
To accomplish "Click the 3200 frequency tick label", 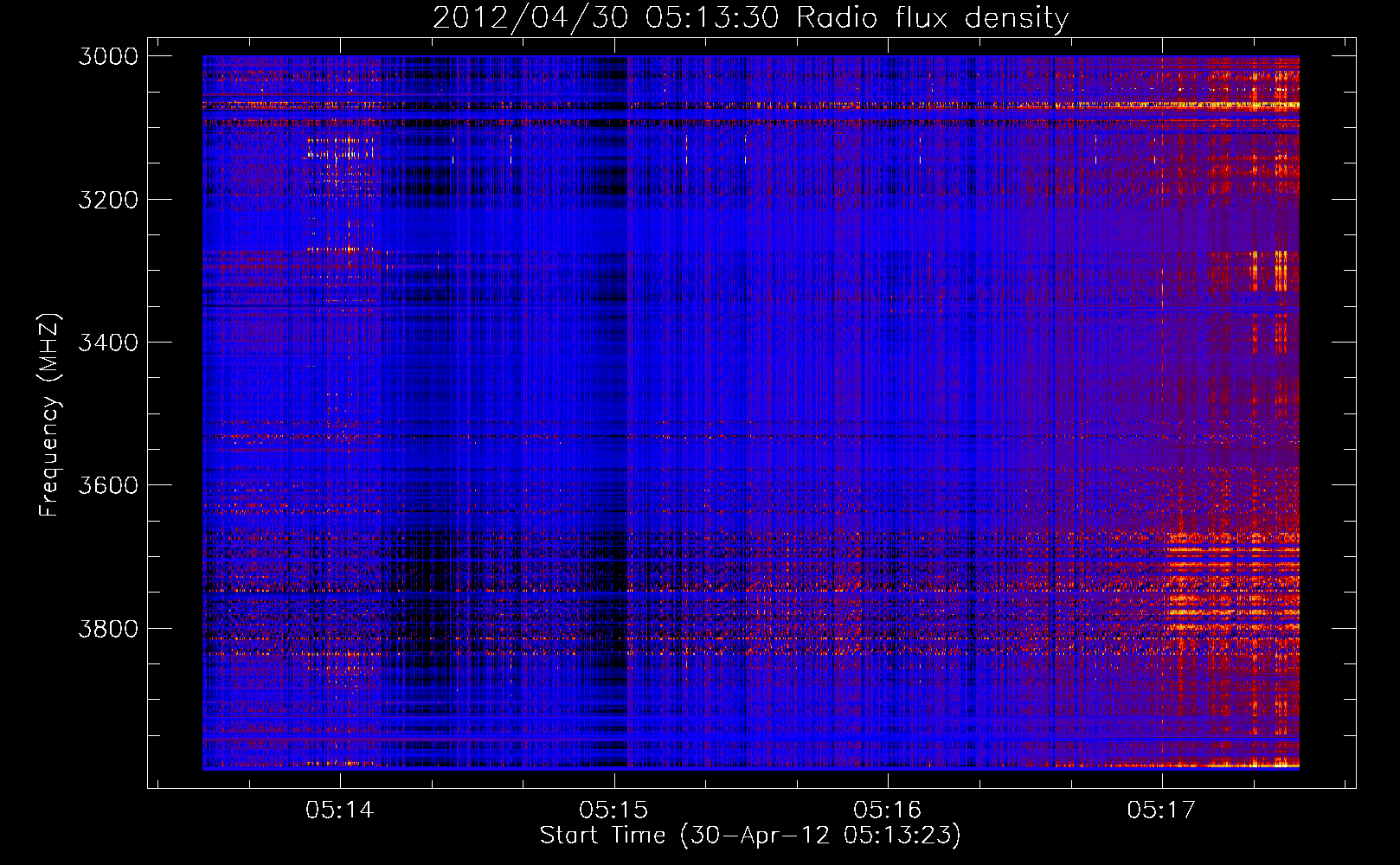I will coord(108,200).
